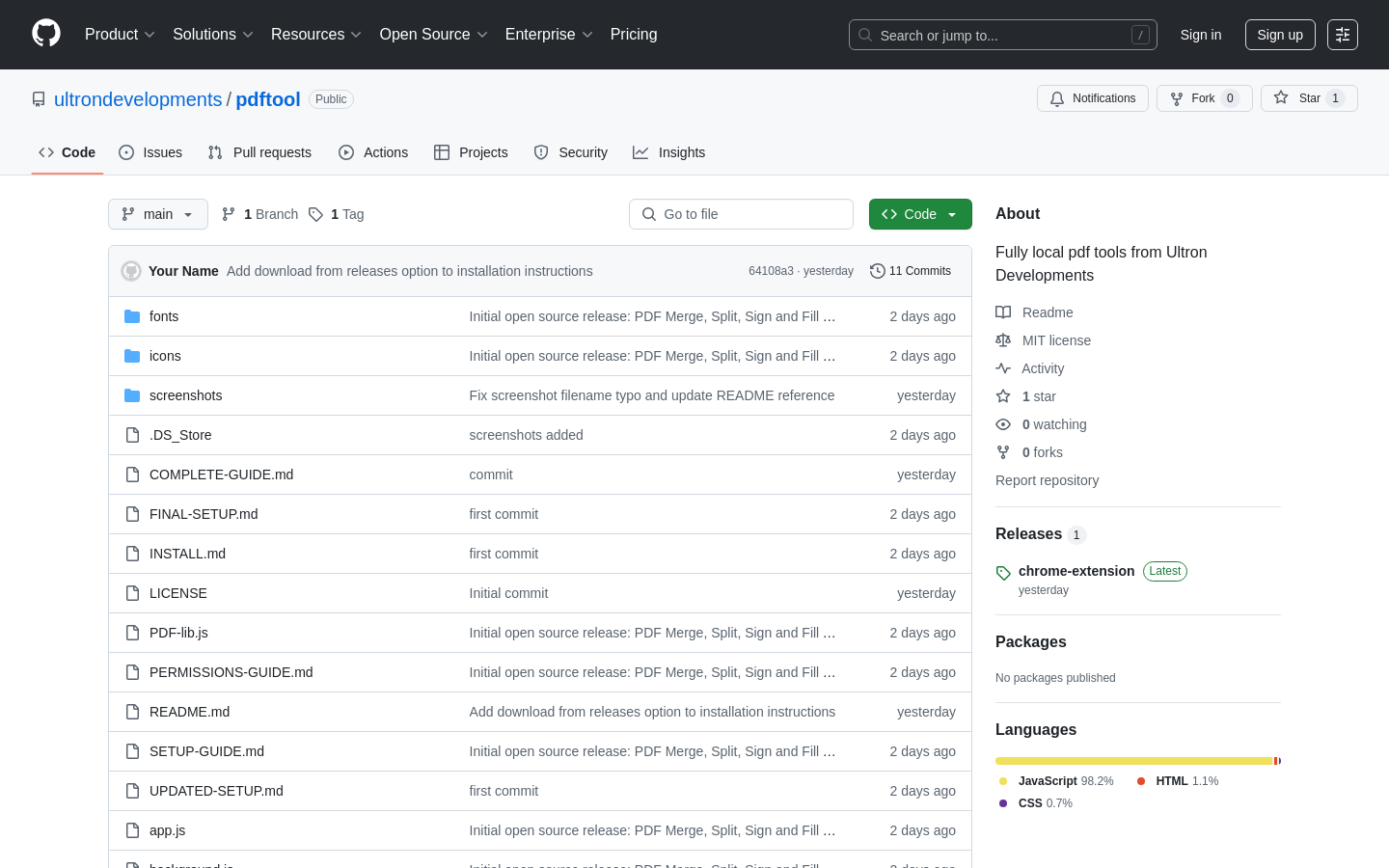Open the ultrondevelopments owner link
The width and height of the screenshot is (1389, 868).
138,99
